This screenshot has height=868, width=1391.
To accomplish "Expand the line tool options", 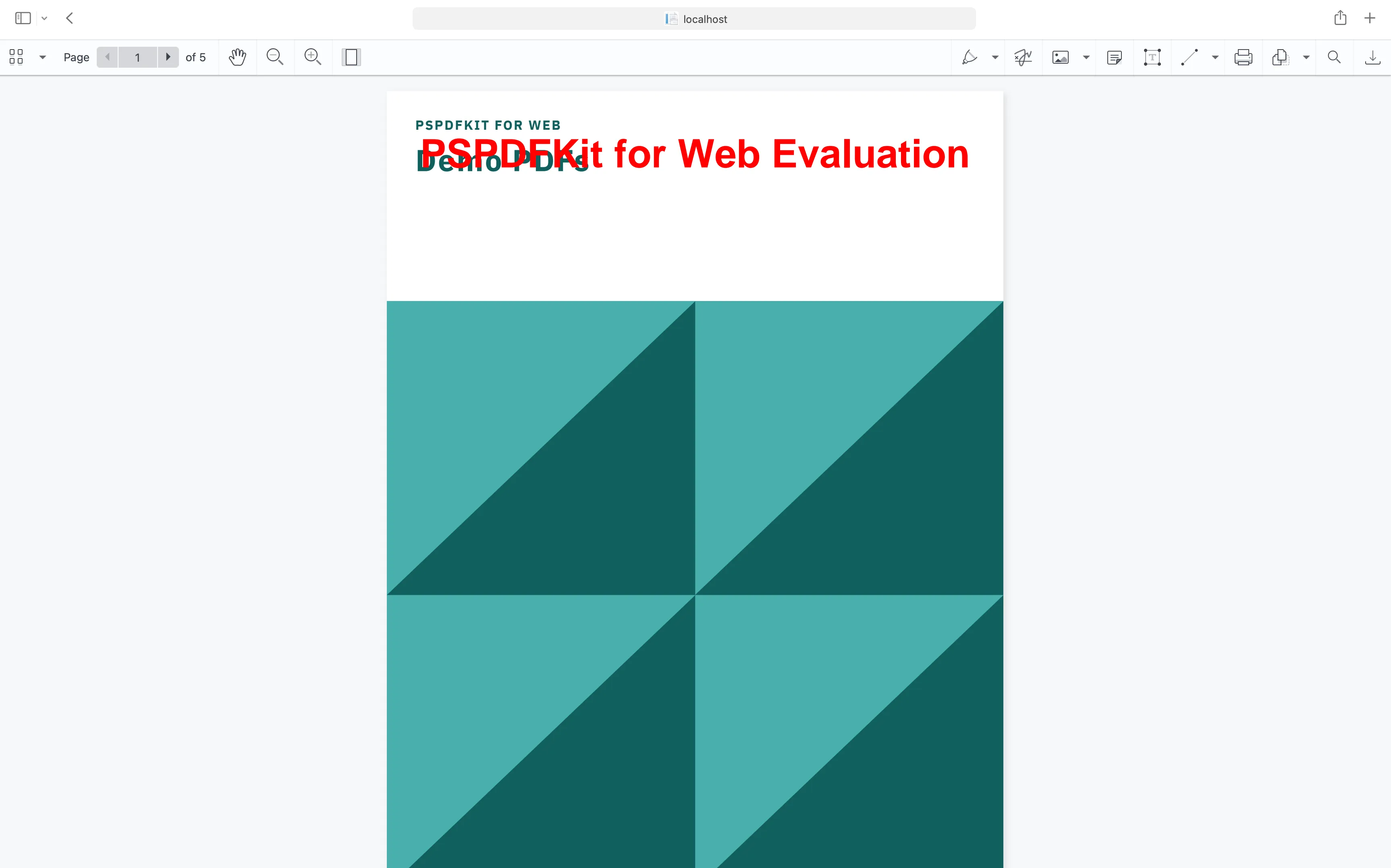I will 1215,57.
